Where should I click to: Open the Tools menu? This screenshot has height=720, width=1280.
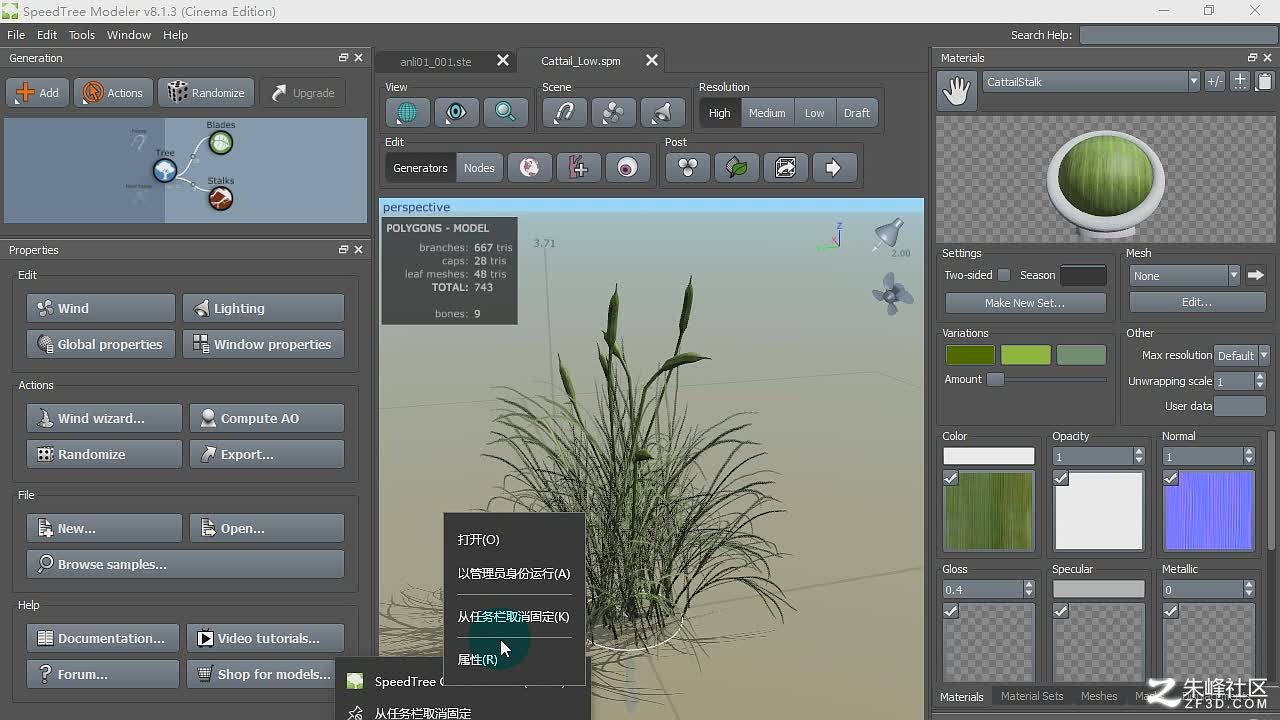point(82,35)
